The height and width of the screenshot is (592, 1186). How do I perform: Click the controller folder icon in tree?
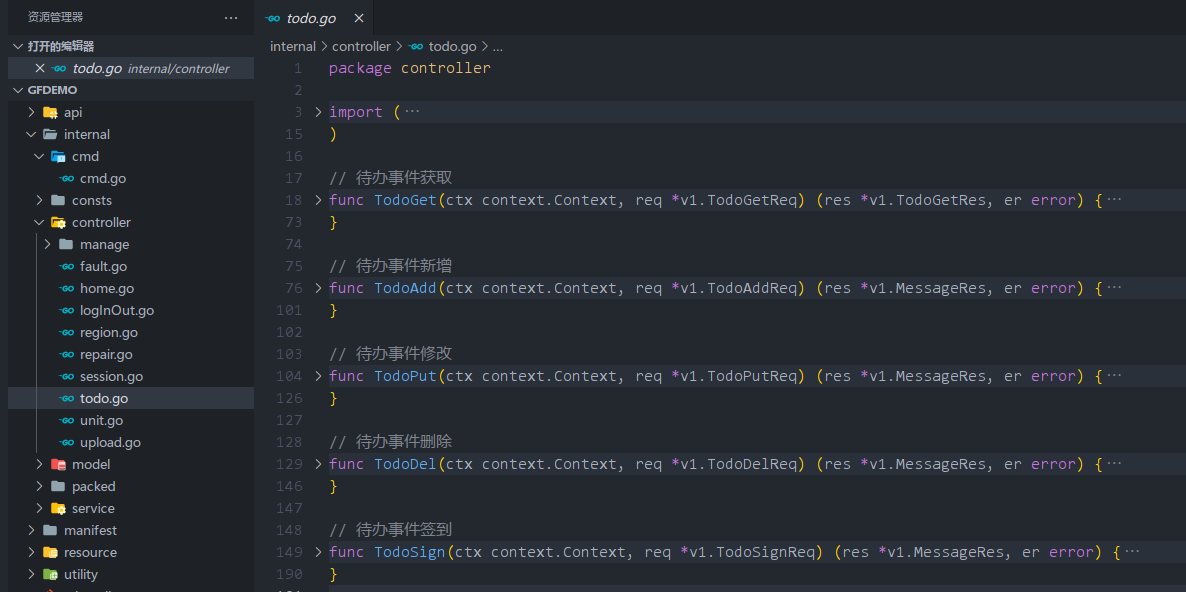[x=58, y=222]
